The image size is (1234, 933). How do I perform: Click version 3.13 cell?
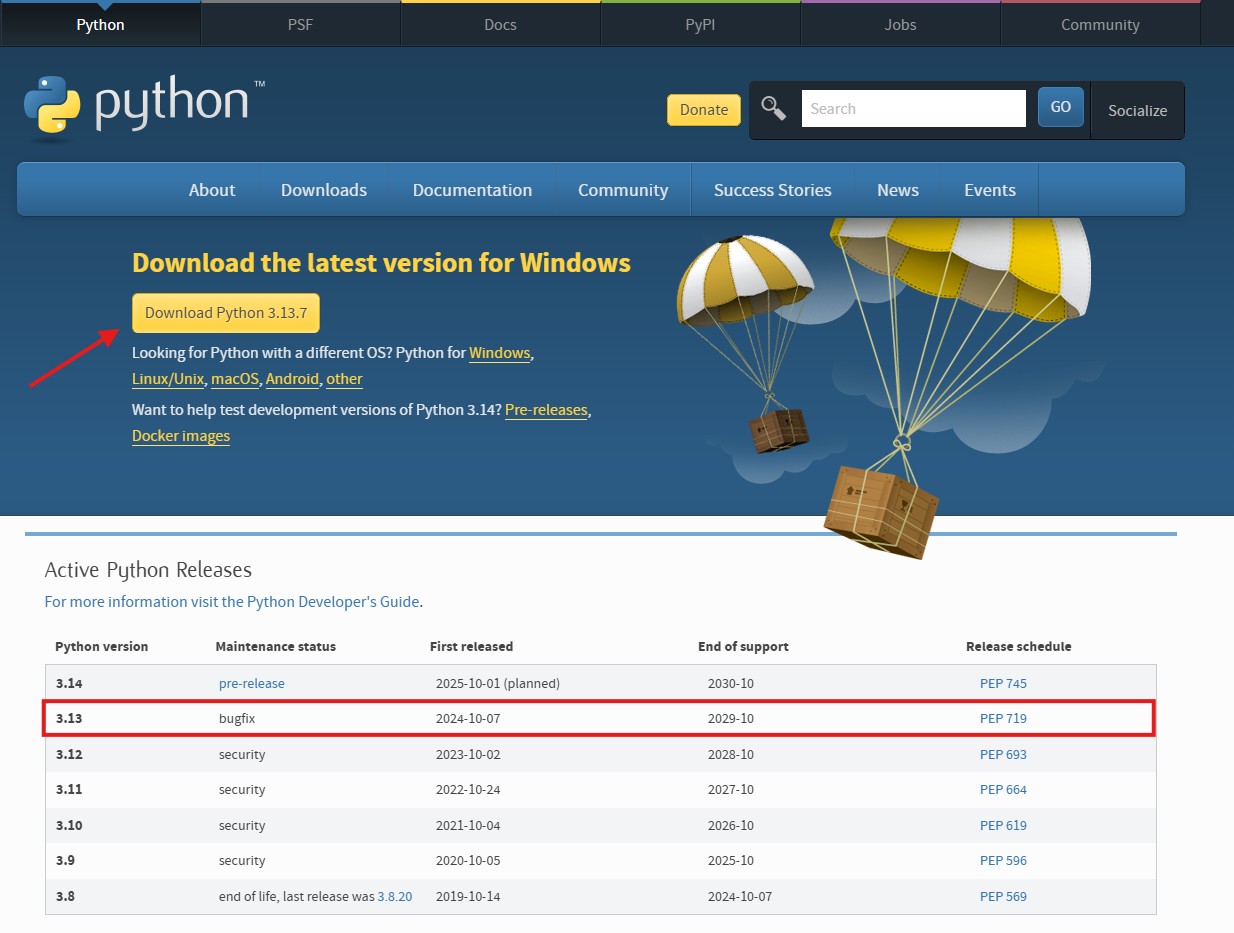click(69, 718)
